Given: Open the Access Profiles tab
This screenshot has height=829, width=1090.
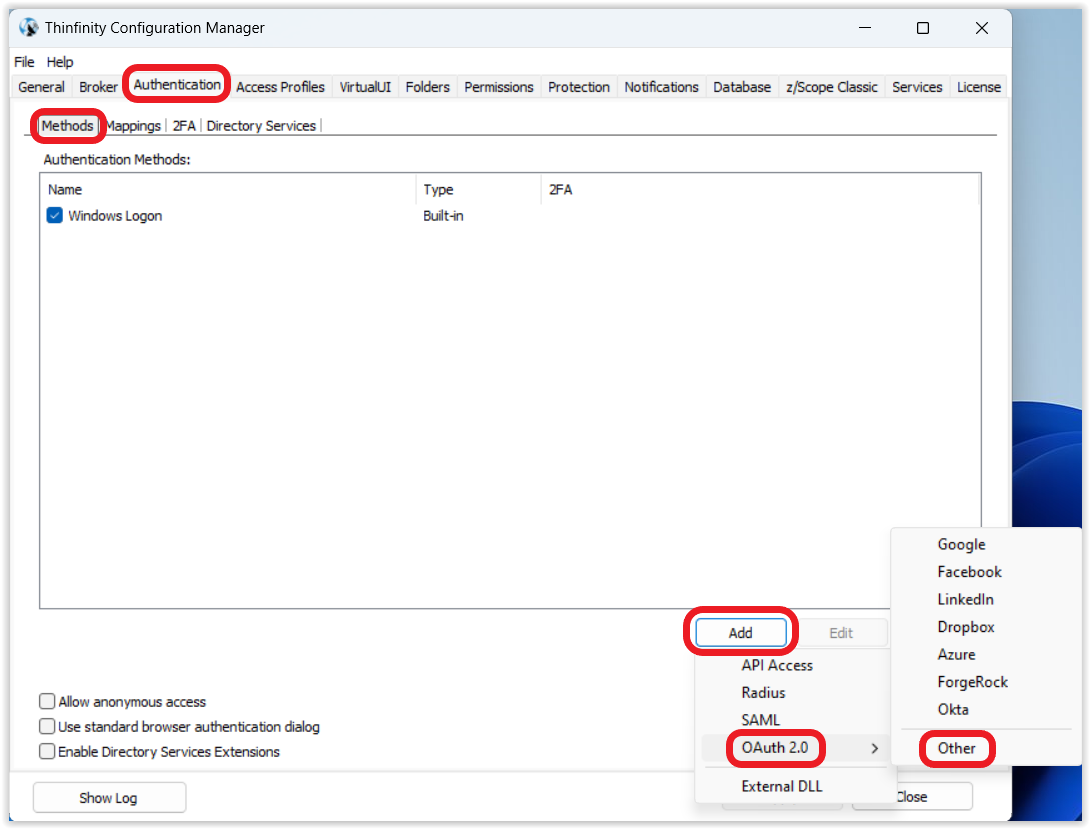Looking at the screenshot, I should pos(280,87).
